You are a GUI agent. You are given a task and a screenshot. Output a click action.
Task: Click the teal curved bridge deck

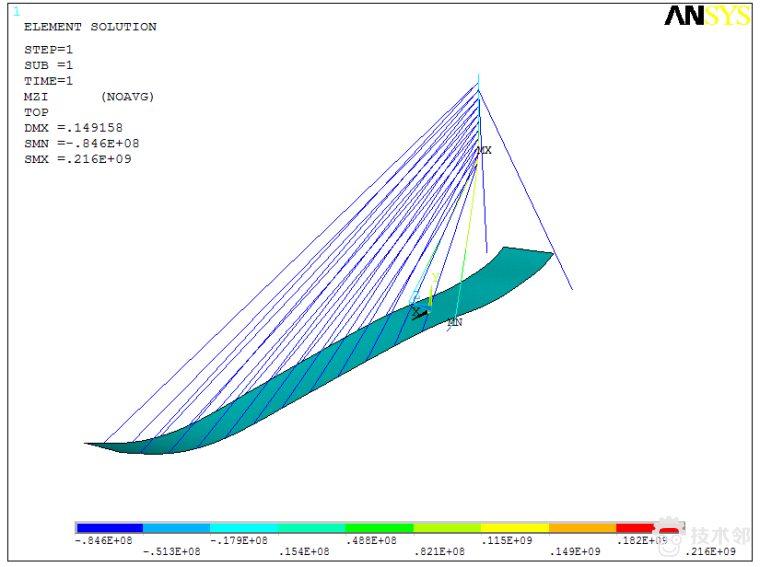[x=300, y=390]
